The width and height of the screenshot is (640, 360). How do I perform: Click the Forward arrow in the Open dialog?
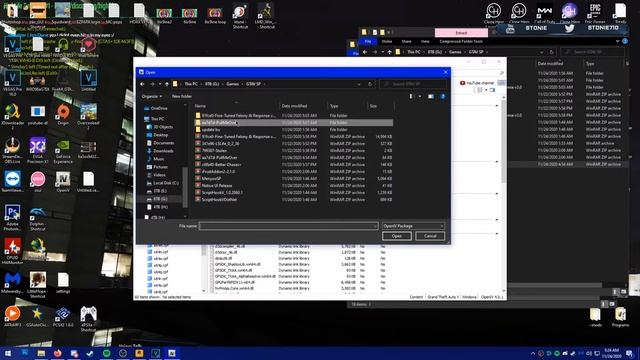[152, 84]
